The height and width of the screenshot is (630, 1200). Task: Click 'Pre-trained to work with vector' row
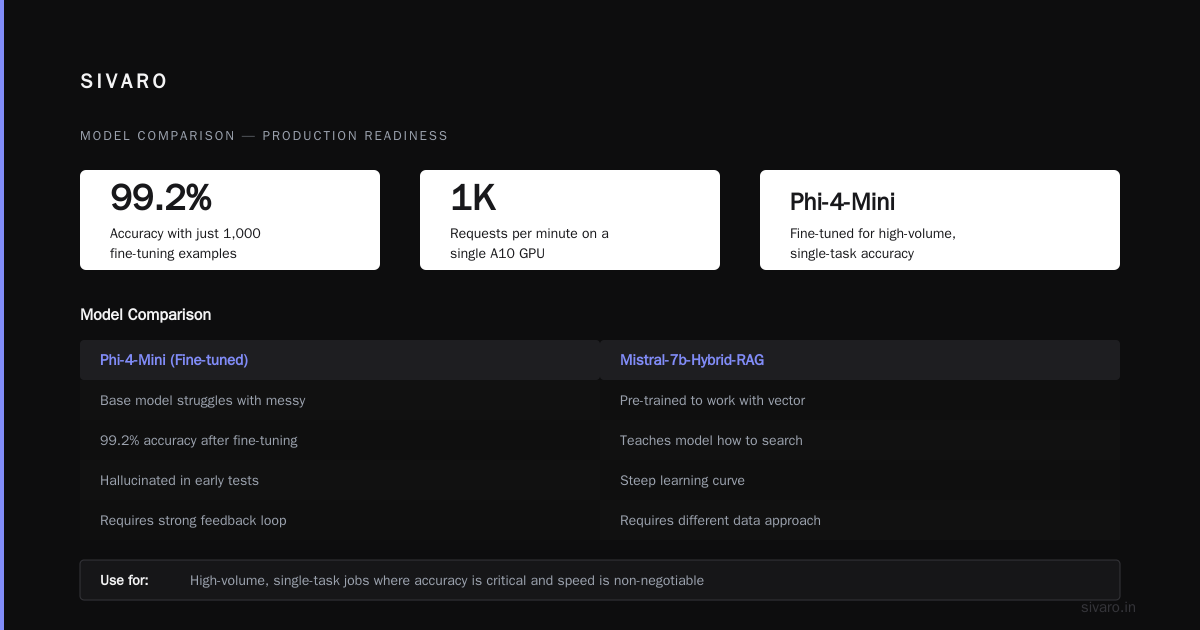click(x=860, y=400)
